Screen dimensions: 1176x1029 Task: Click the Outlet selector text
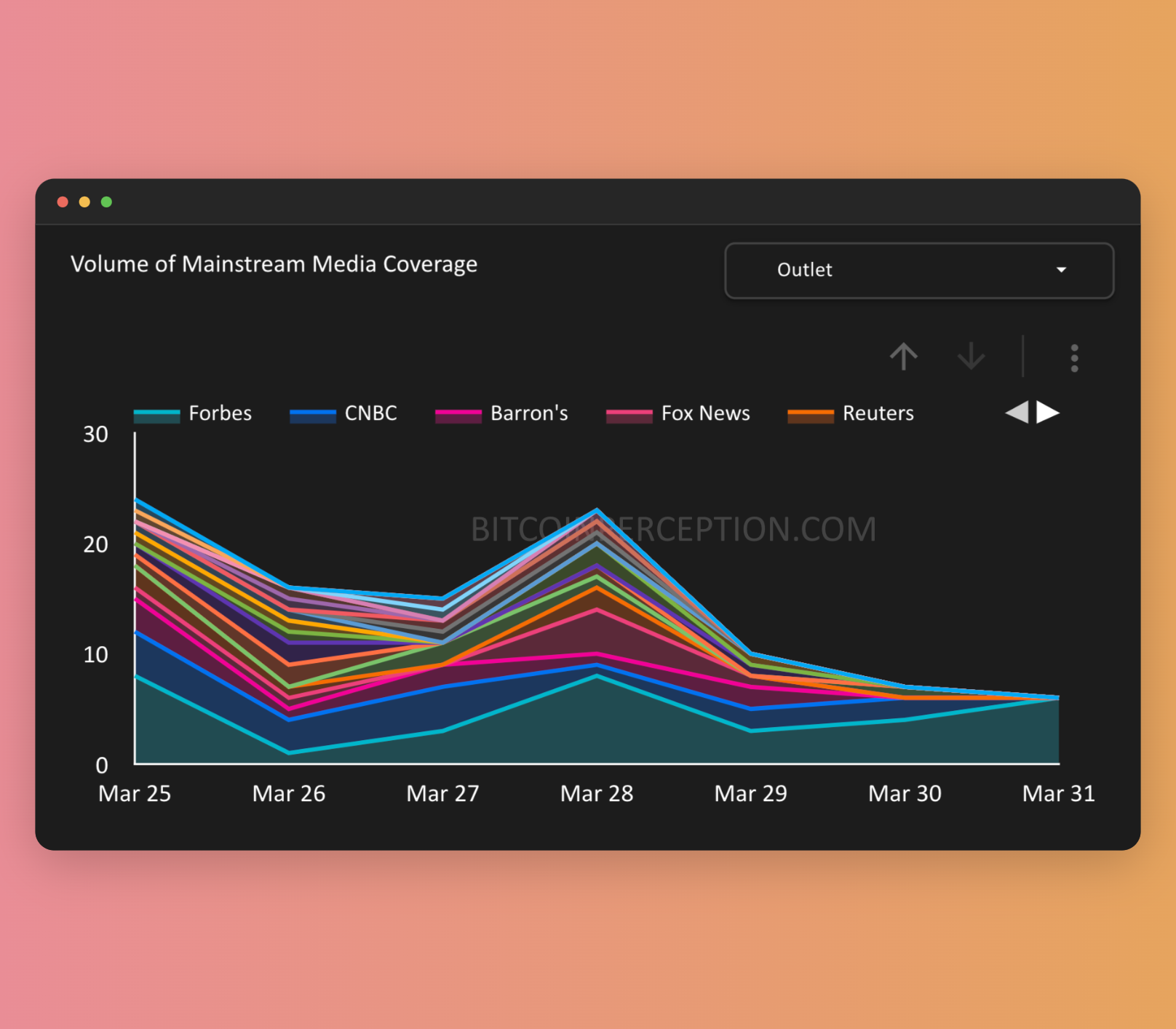pos(804,270)
